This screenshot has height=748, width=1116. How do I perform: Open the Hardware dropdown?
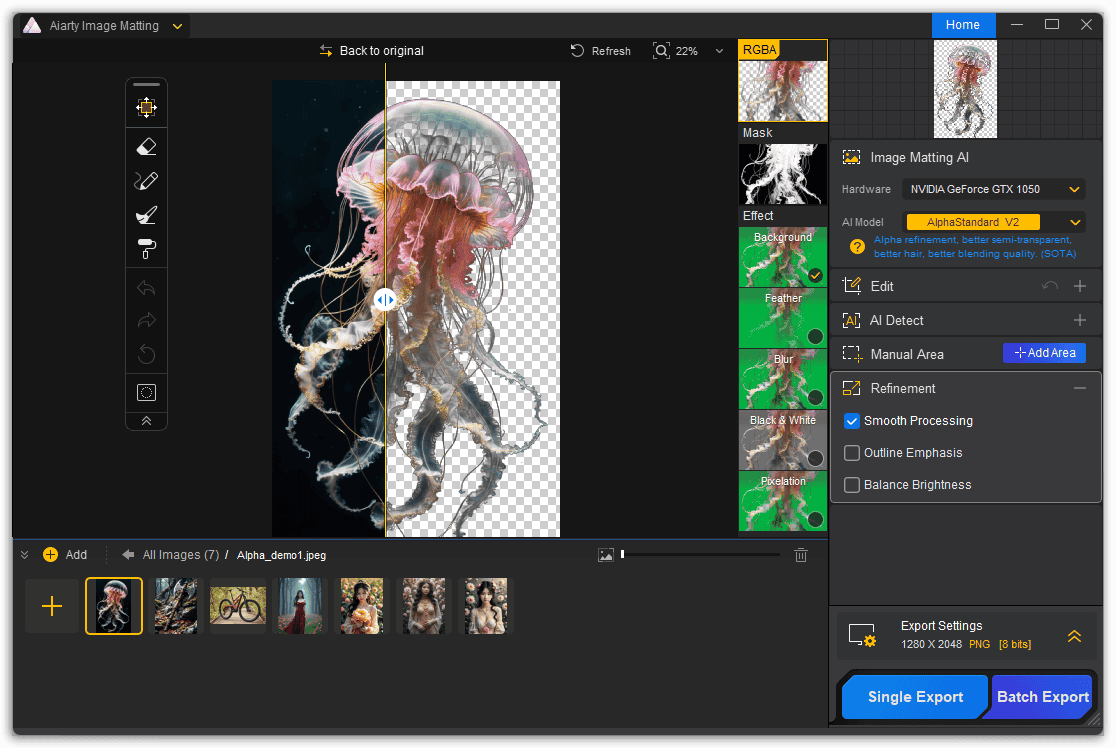[994, 189]
